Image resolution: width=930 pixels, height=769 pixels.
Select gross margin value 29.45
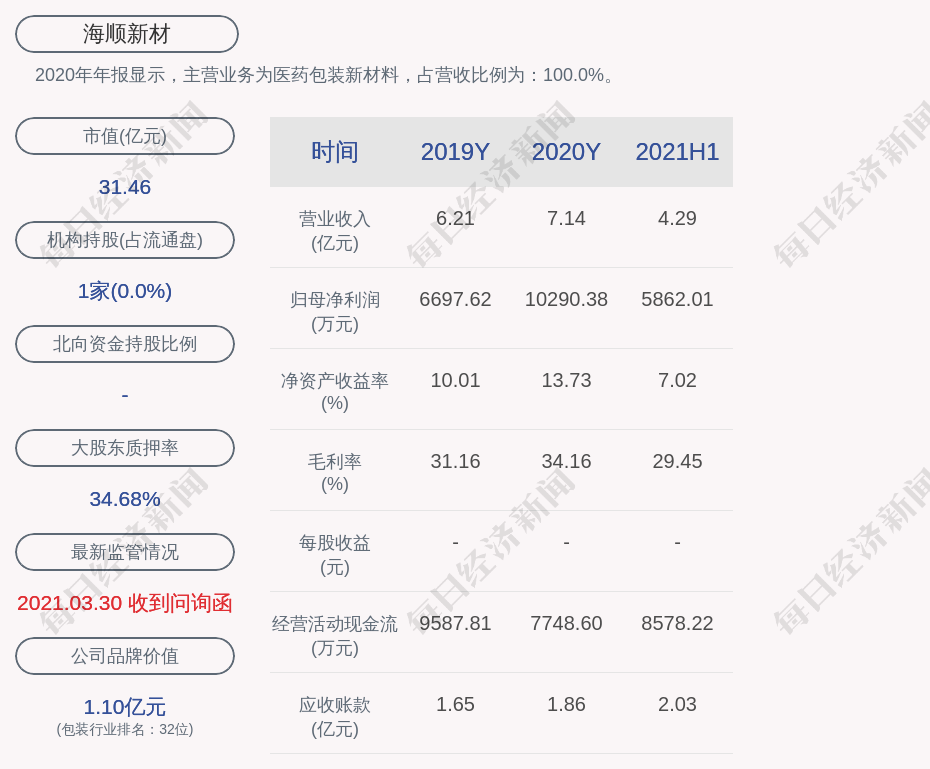click(x=677, y=461)
